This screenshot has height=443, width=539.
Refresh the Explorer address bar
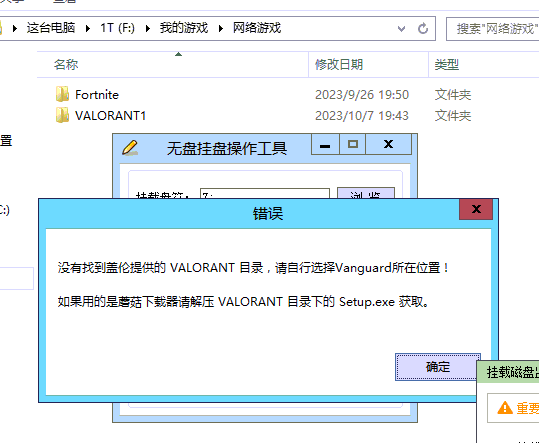[423, 28]
